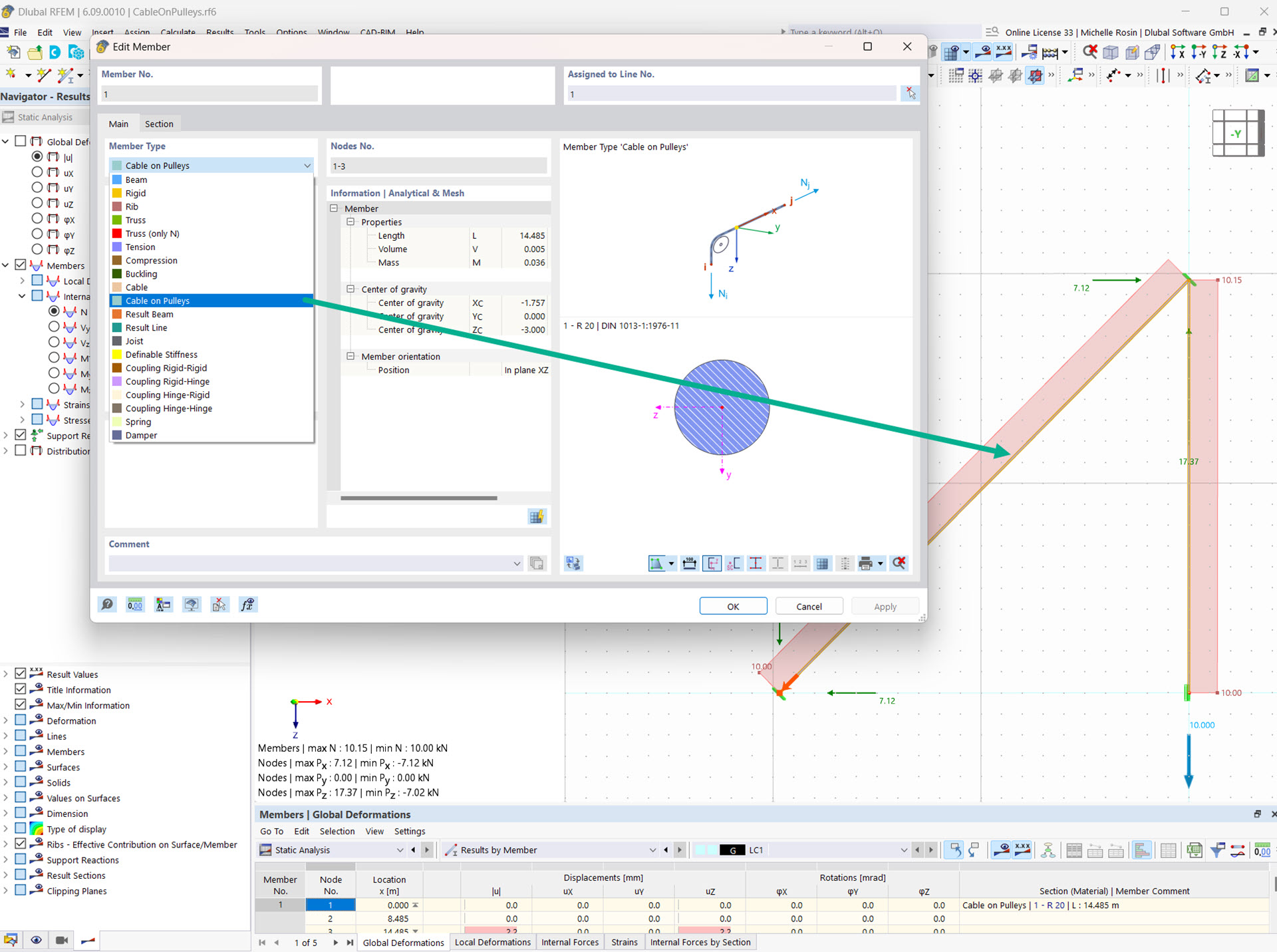Click the print icon in dialog toolbar
Image resolution: width=1277 pixels, height=952 pixels.
pyautogui.click(x=865, y=563)
